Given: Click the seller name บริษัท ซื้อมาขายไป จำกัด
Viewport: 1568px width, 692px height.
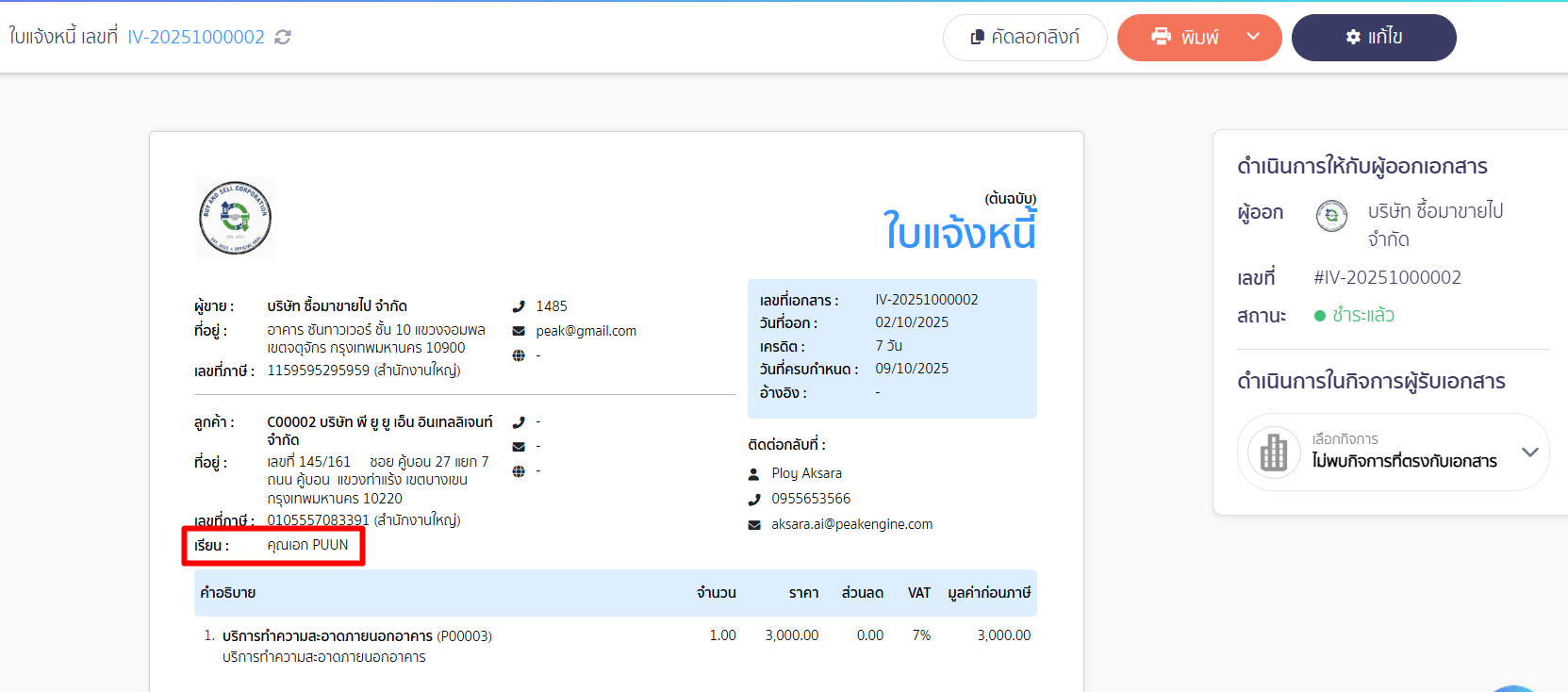Looking at the screenshot, I should 337,306.
